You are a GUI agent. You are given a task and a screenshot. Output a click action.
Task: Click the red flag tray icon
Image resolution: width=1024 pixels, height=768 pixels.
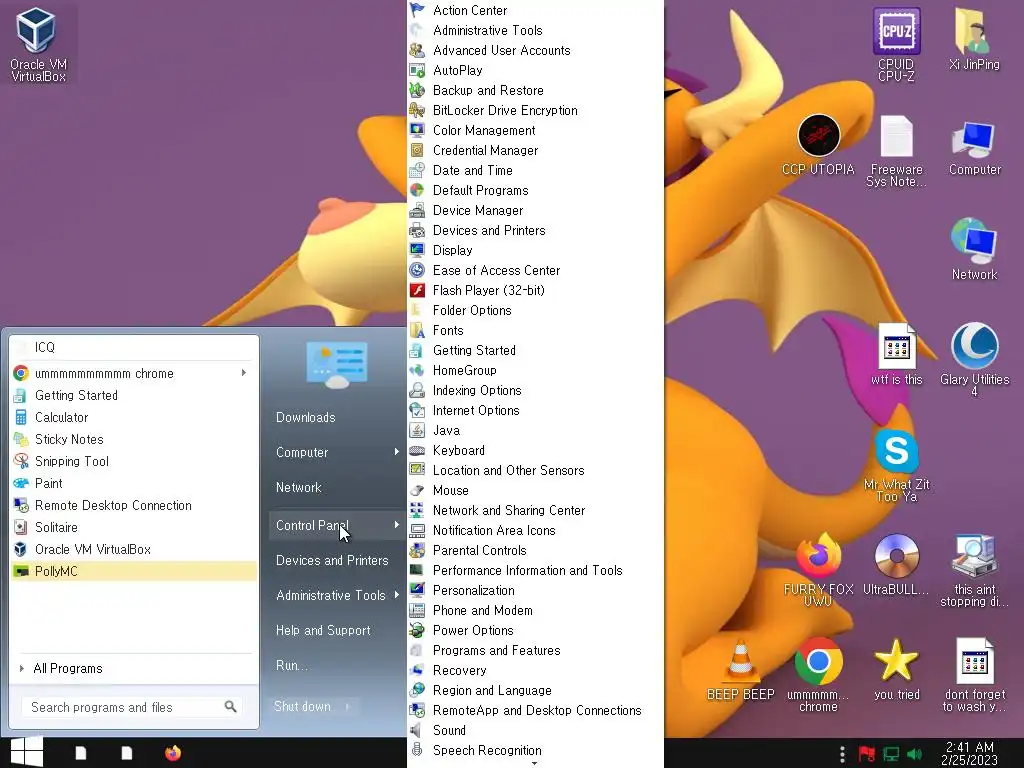867,754
